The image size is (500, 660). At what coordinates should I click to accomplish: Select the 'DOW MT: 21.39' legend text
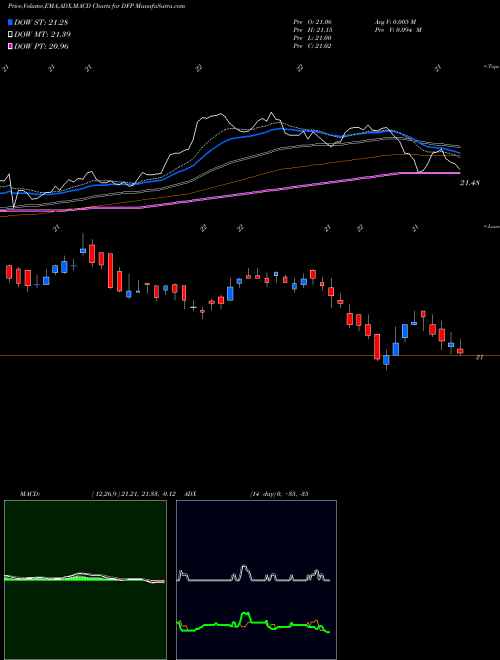coord(43,35)
